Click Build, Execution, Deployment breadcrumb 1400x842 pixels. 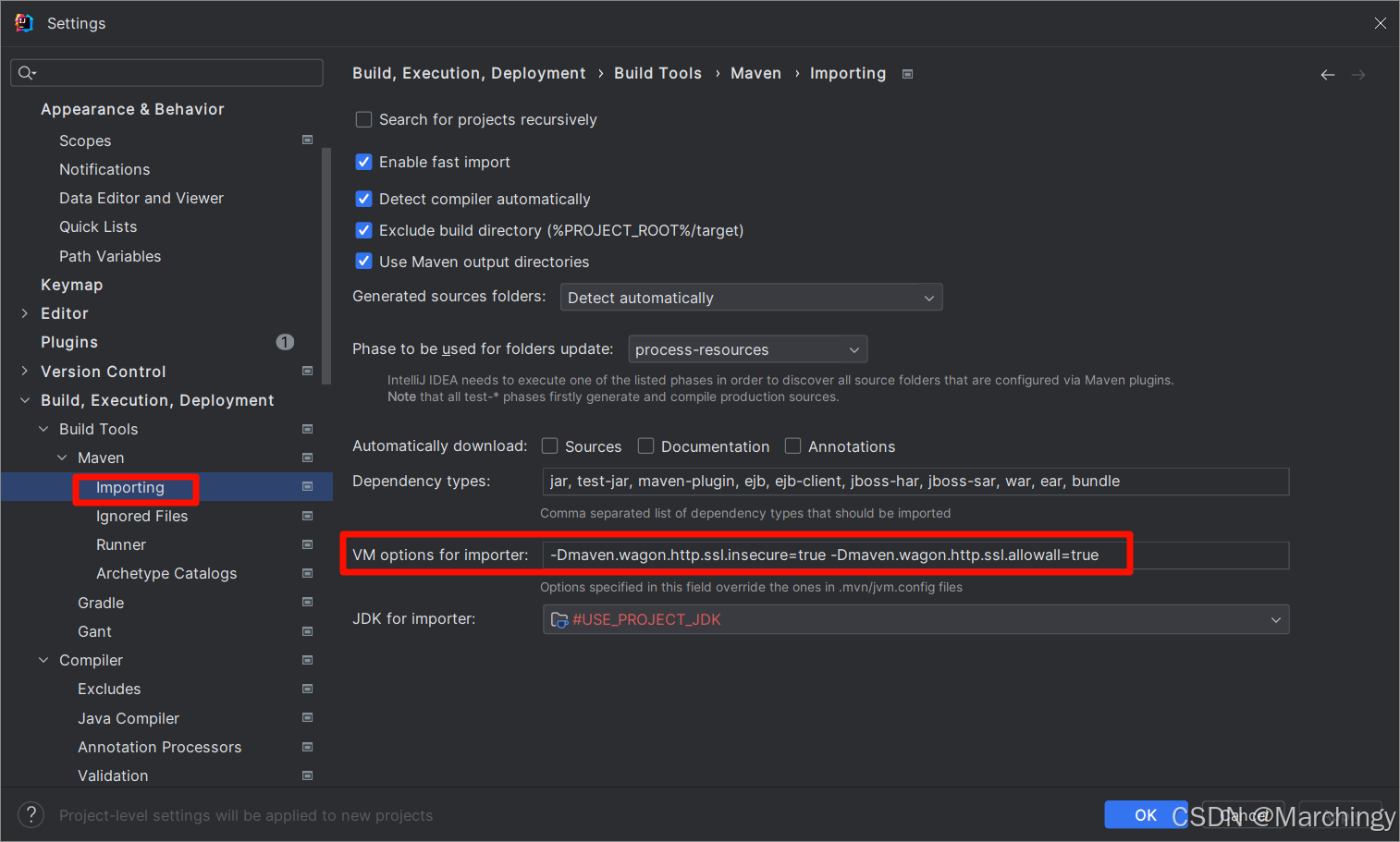point(469,73)
